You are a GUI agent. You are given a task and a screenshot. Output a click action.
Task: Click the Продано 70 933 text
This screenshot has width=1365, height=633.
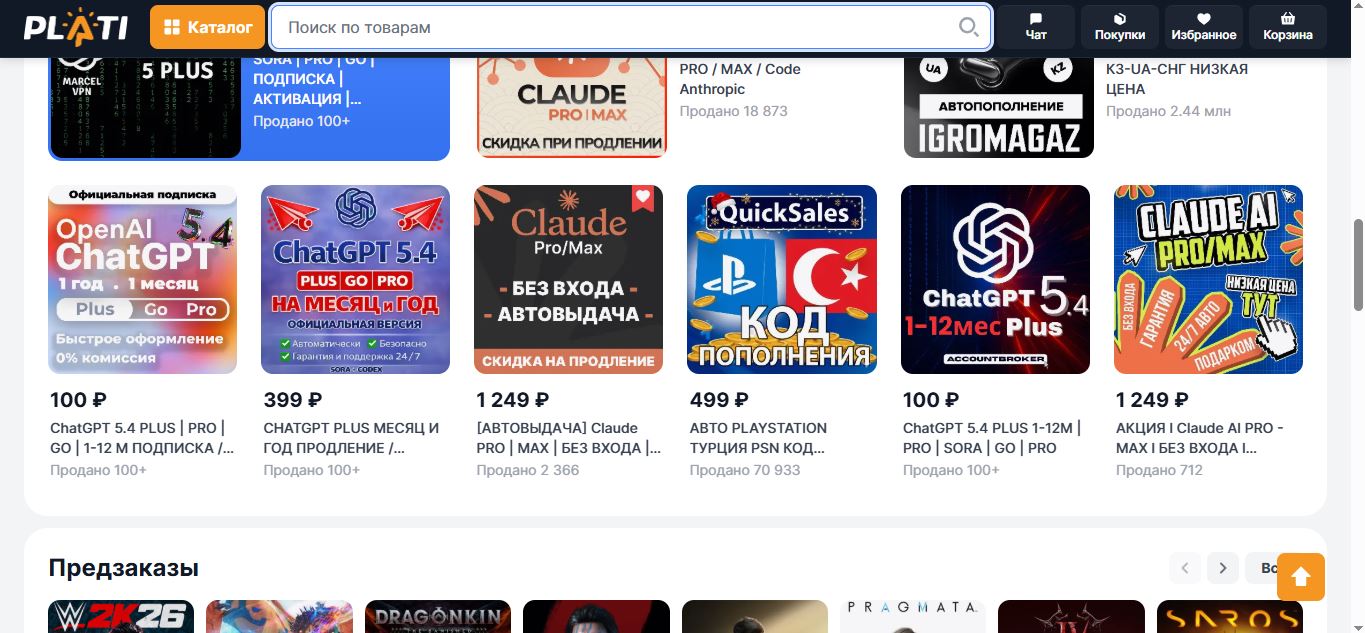[x=745, y=470]
